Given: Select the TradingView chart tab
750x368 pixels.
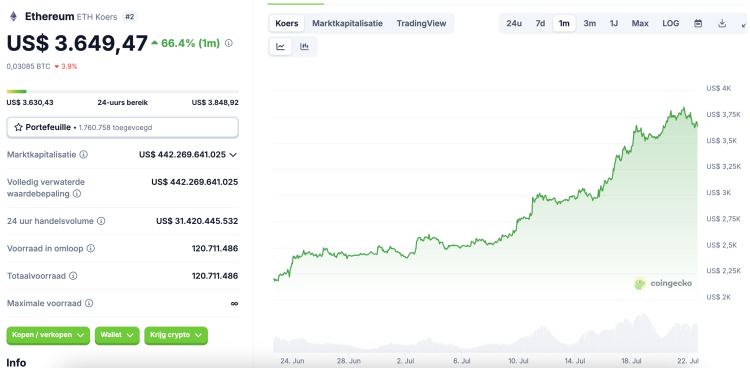Looking at the screenshot, I should [421, 23].
